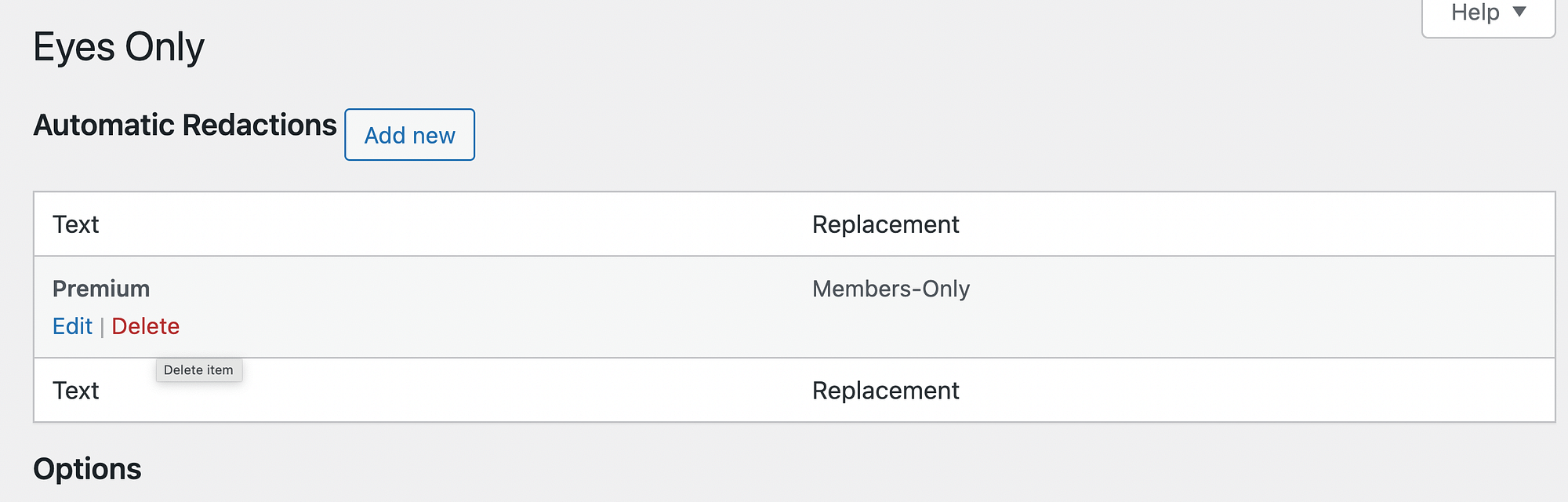This screenshot has height=502, width=1568.
Task: Edit the Premium redaction rule
Action: [x=73, y=326]
